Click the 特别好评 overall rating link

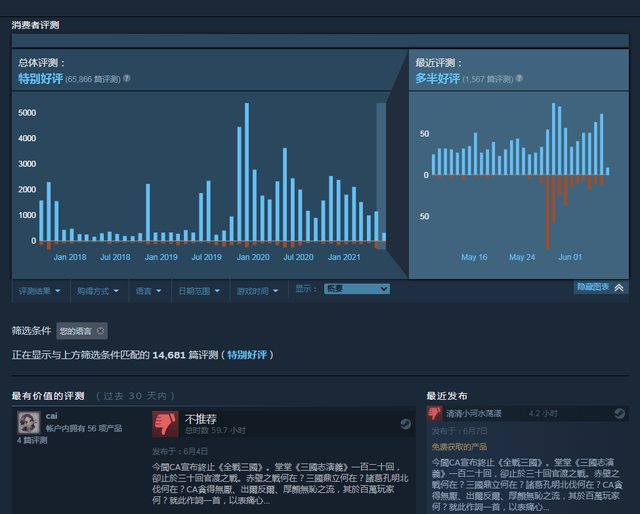point(41,78)
